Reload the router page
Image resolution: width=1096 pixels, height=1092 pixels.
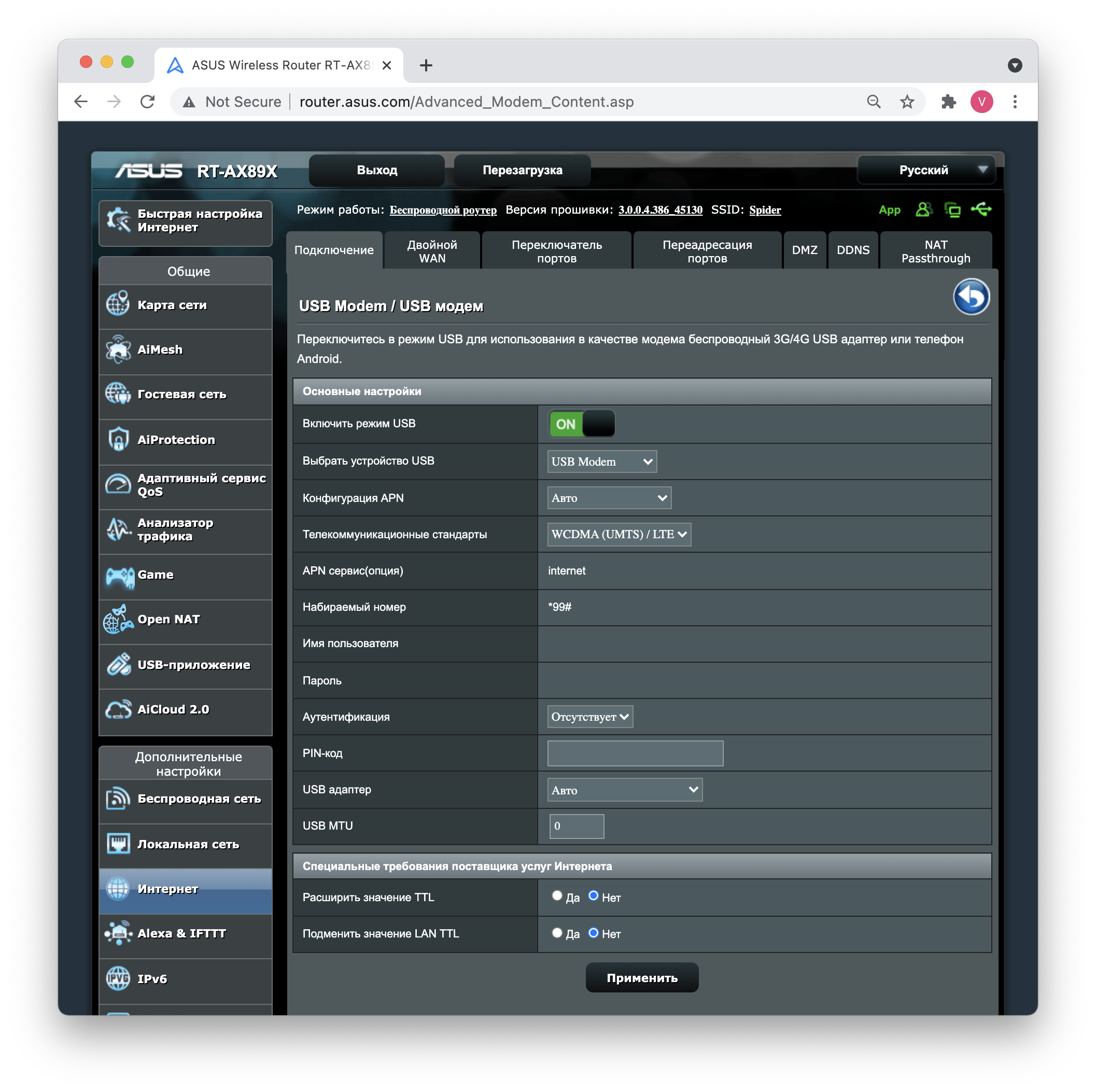147,102
